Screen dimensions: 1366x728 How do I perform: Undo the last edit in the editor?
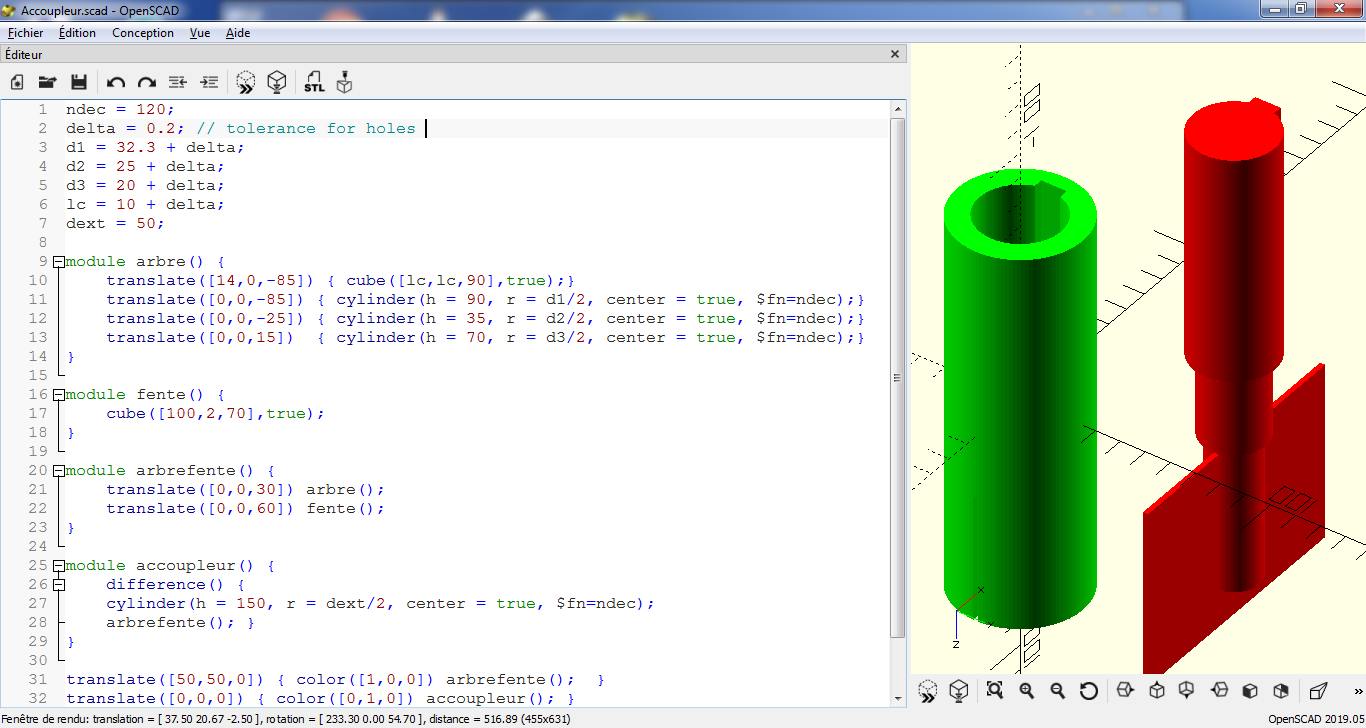(115, 82)
